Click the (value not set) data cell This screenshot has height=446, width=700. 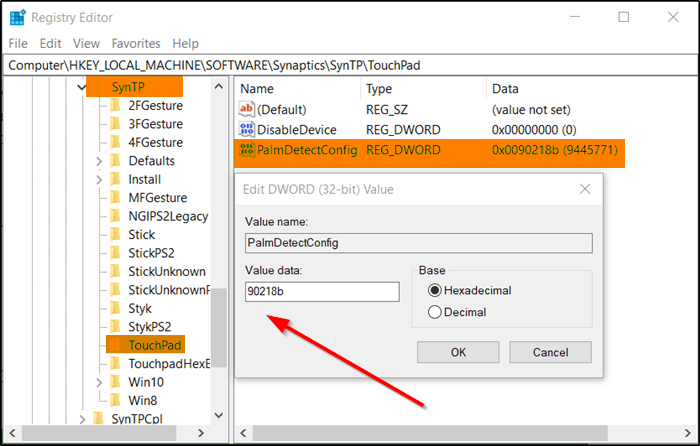(x=531, y=109)
